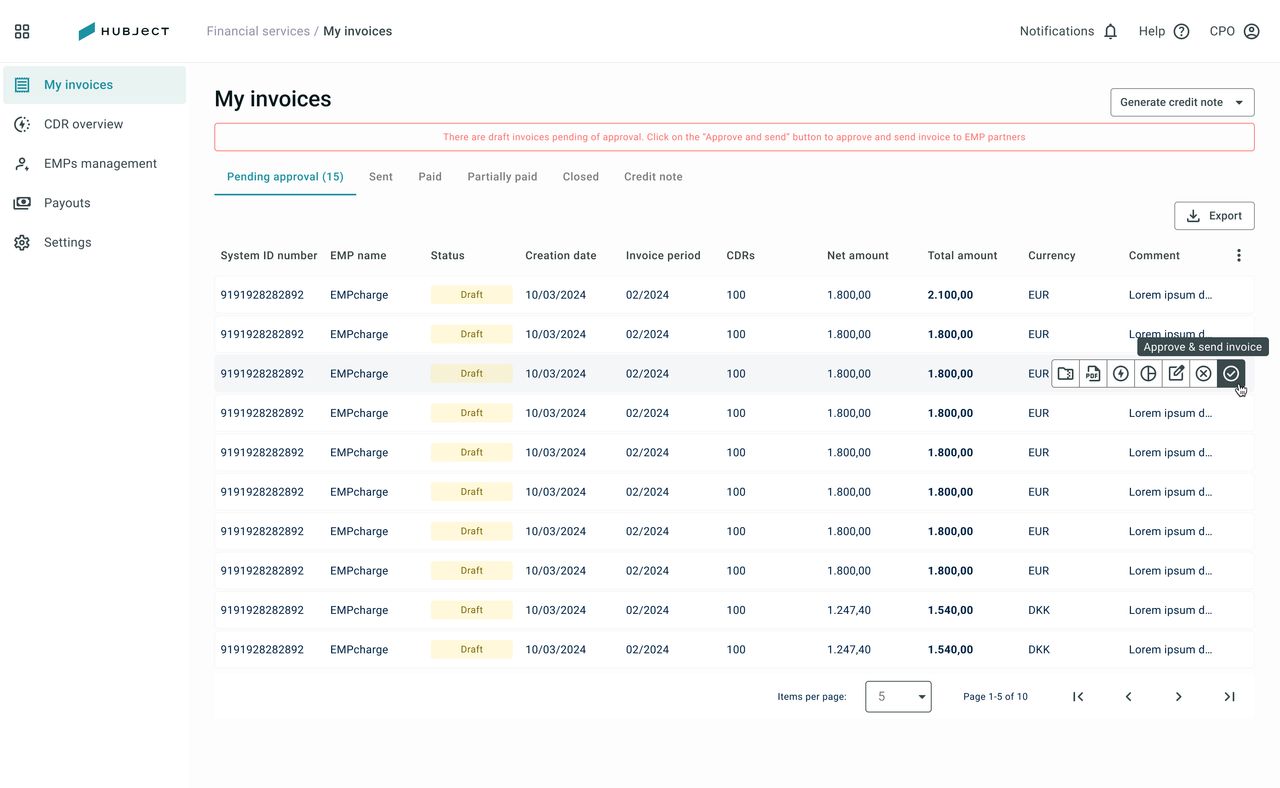Screen dimensions: 1280x788
Task: Open the apps grid icon beside Hubject logo
Action: click(x=22, y=31)
